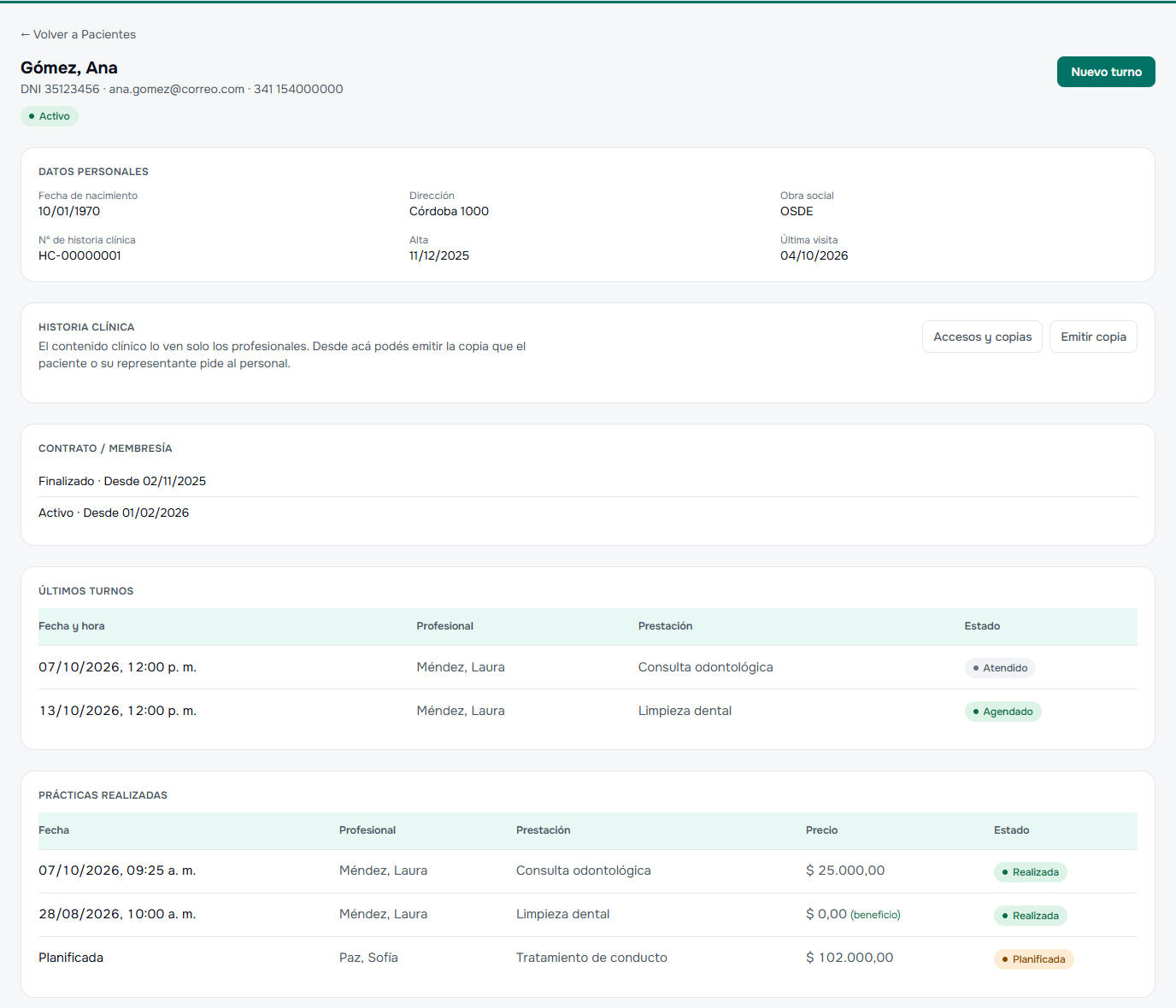Select appointment 07/10/2026, 12:00 p. m.
Image resolution: width=1176 pixels, height=1008 pixels.
(x=117, y=667)
